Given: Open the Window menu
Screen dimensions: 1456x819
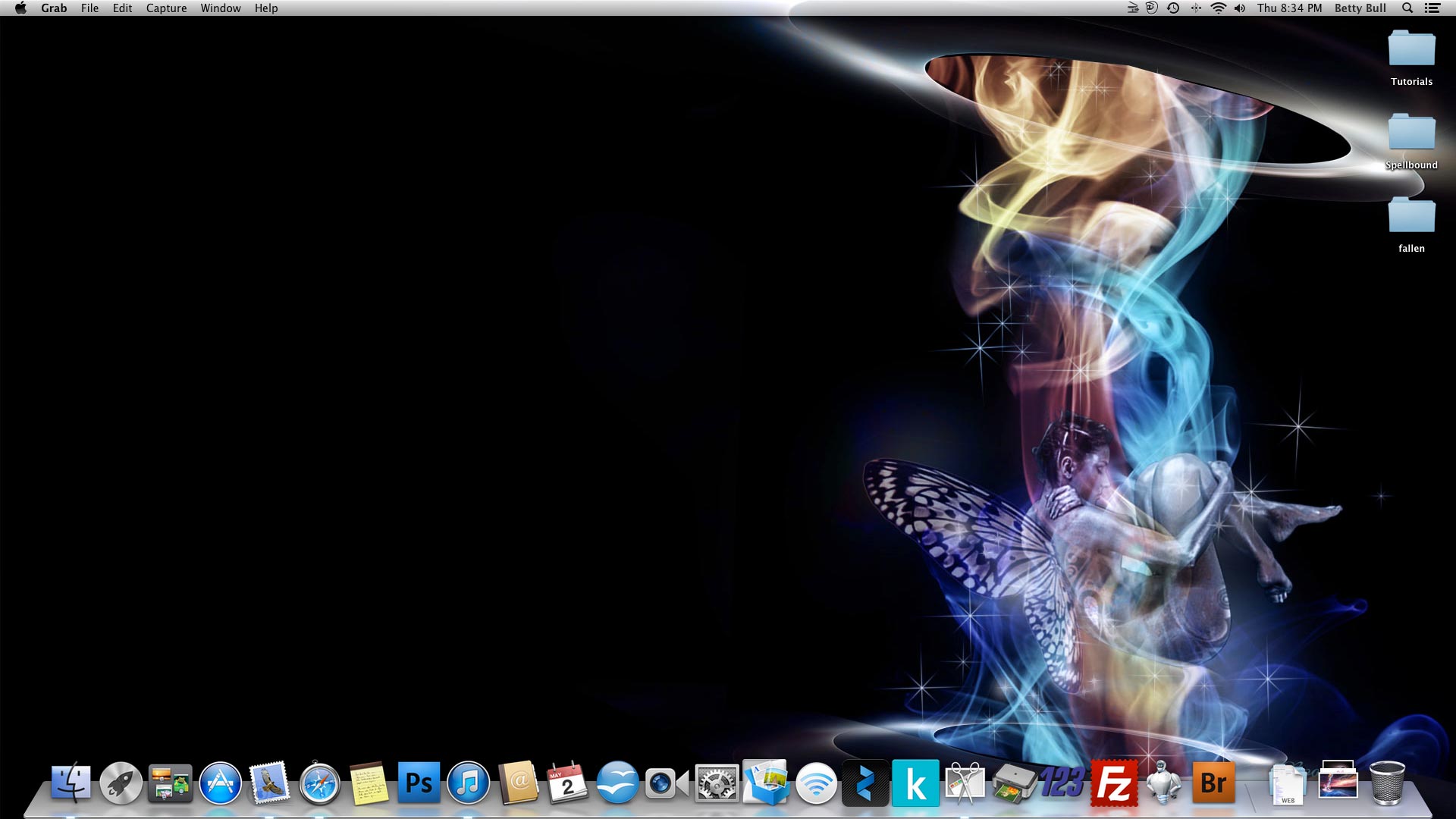Looking at the screenshot, I should [221, 8].
